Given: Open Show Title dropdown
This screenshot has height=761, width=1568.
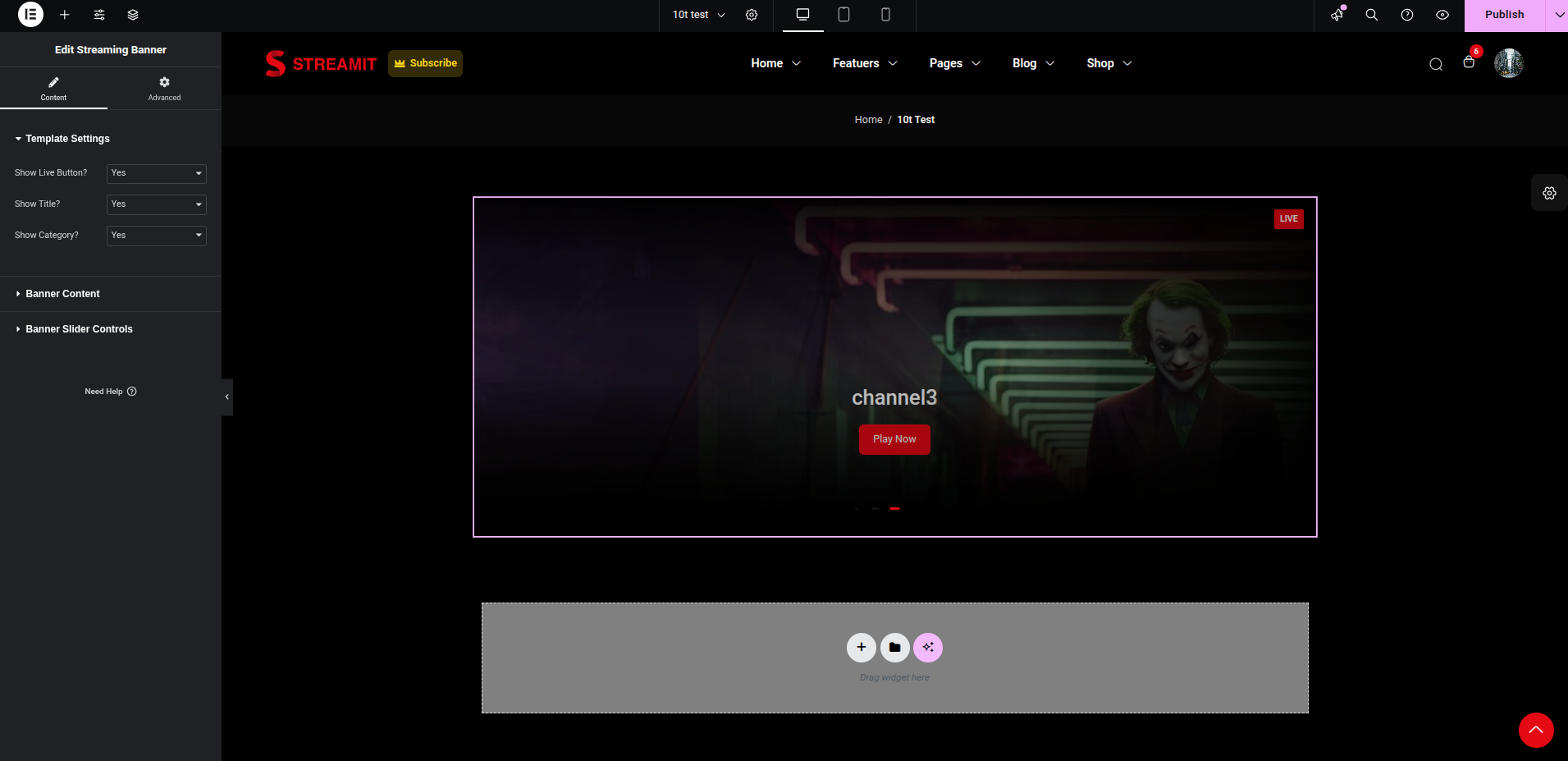Looking at the screenshot, I should click(x=156, y=204).
